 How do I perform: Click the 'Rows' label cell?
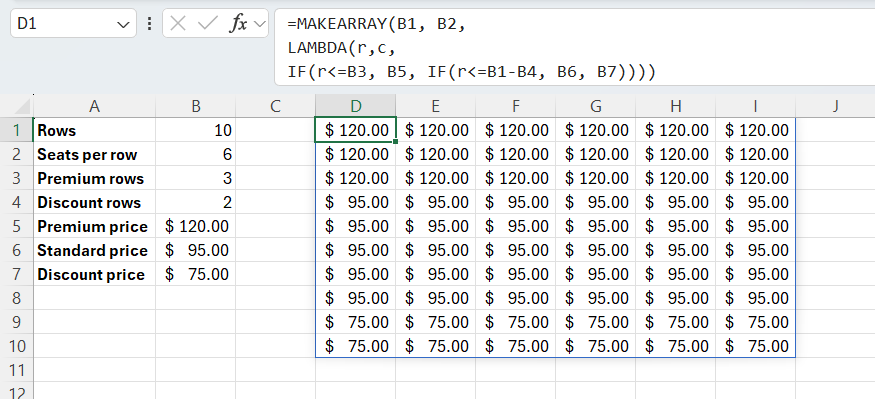(x=94, y=130)
